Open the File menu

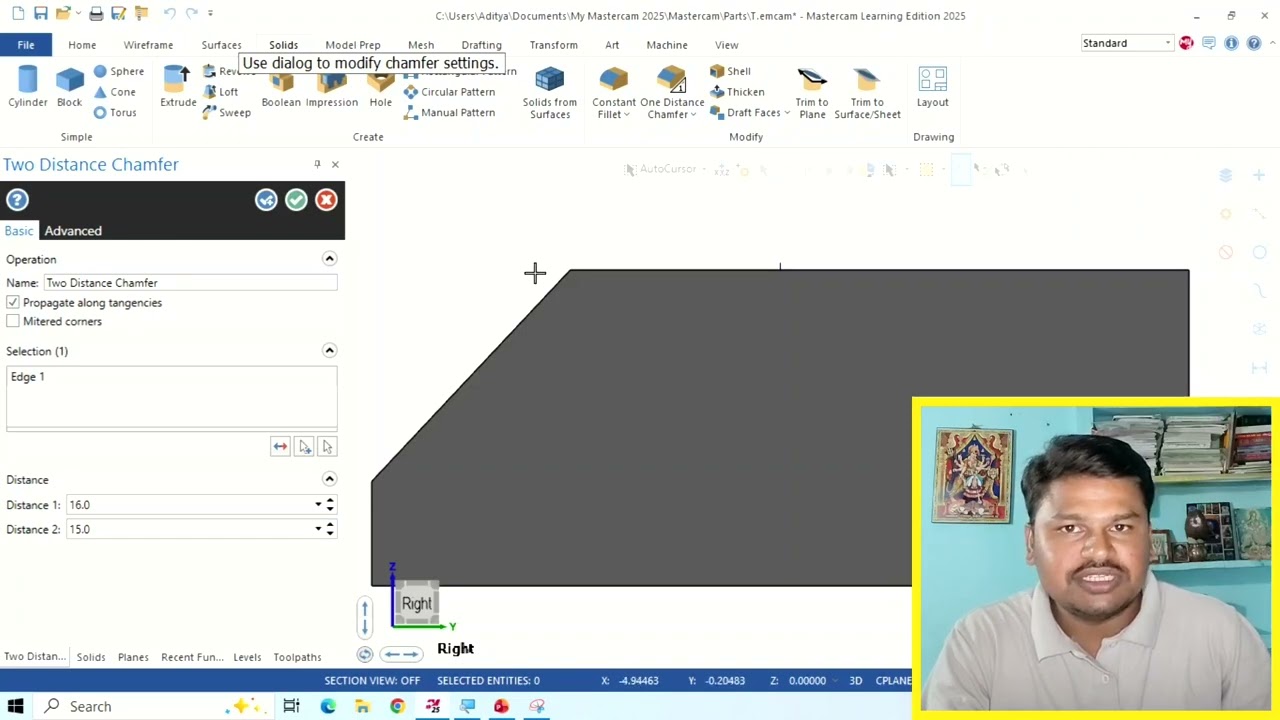[x=26, y=45]
